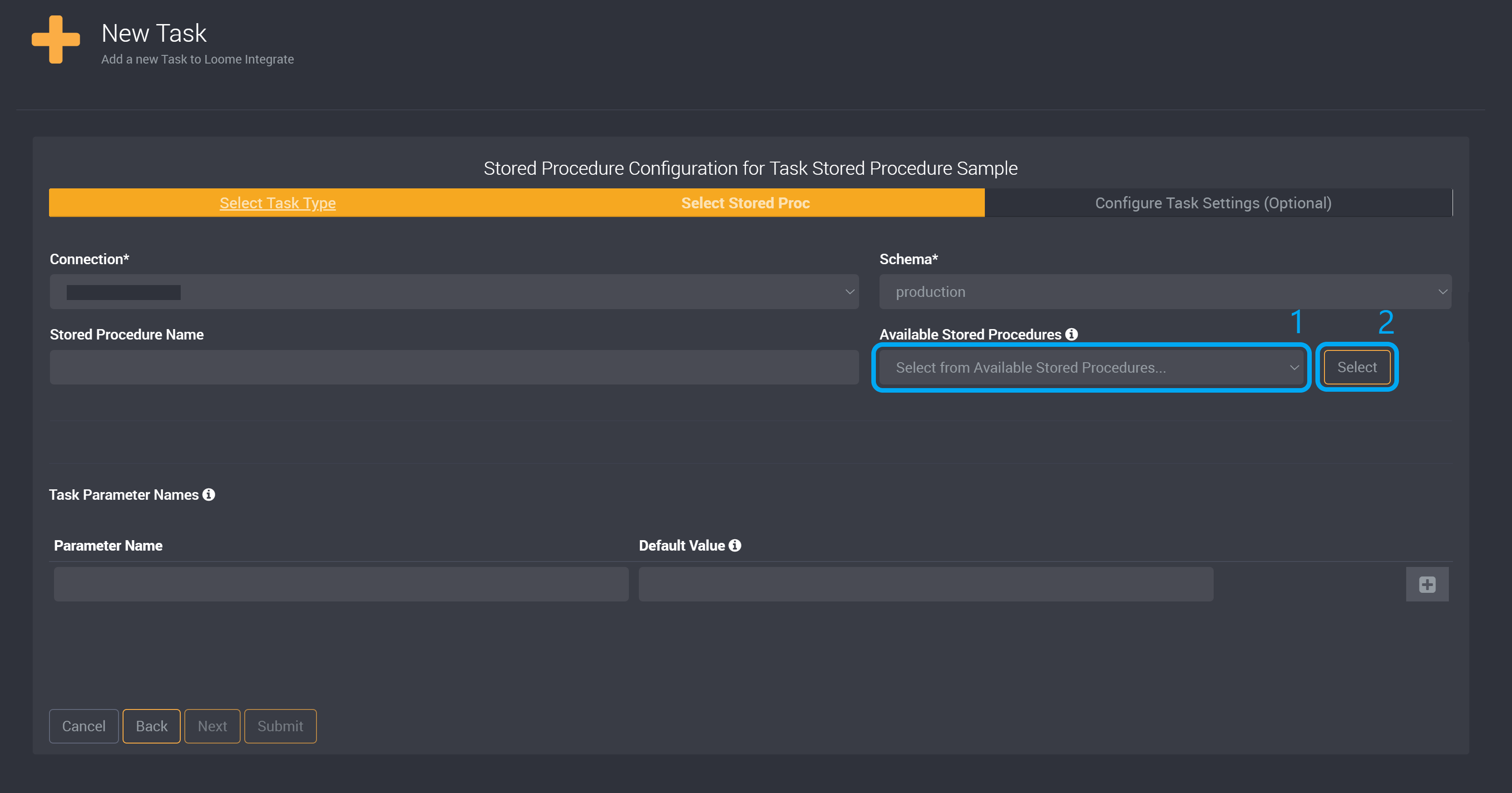Click the Back button
Viewport: 1512px width, 793px height.
pos(152,726)
